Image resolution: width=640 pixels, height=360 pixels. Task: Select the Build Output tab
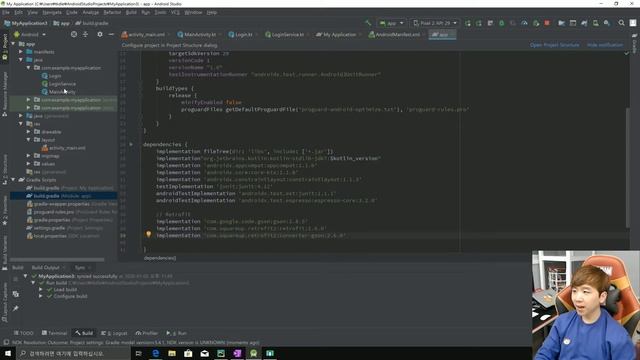click(x=46, y=268)
